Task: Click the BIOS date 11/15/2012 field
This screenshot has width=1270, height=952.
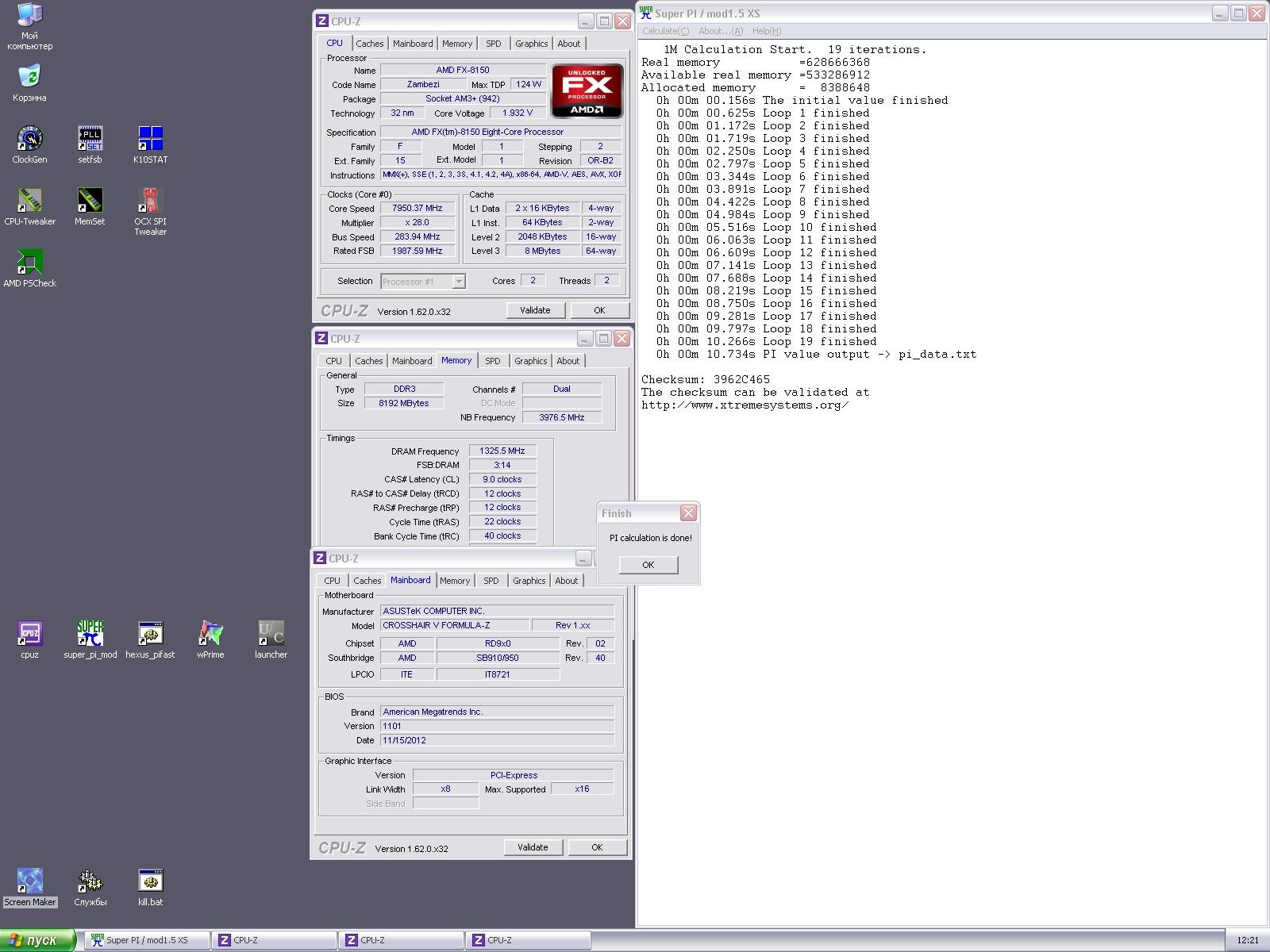Action: point(497,740)
